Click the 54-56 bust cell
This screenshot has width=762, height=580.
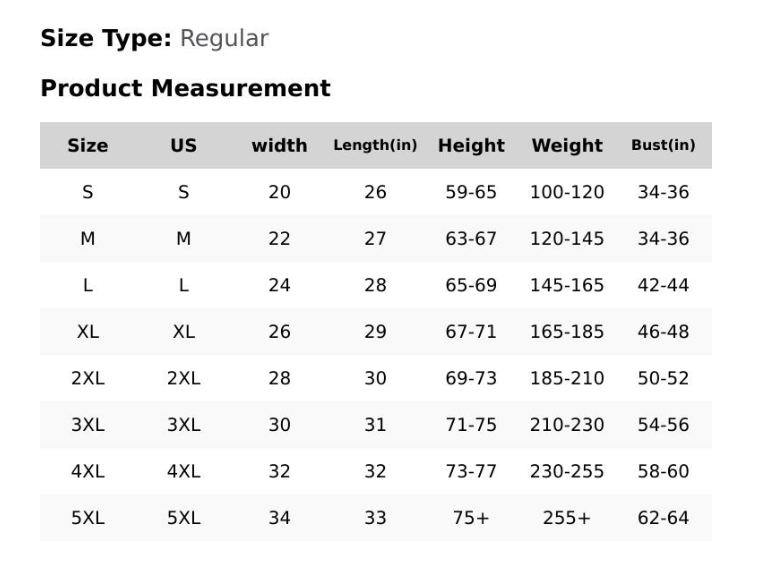coord(663,425)
